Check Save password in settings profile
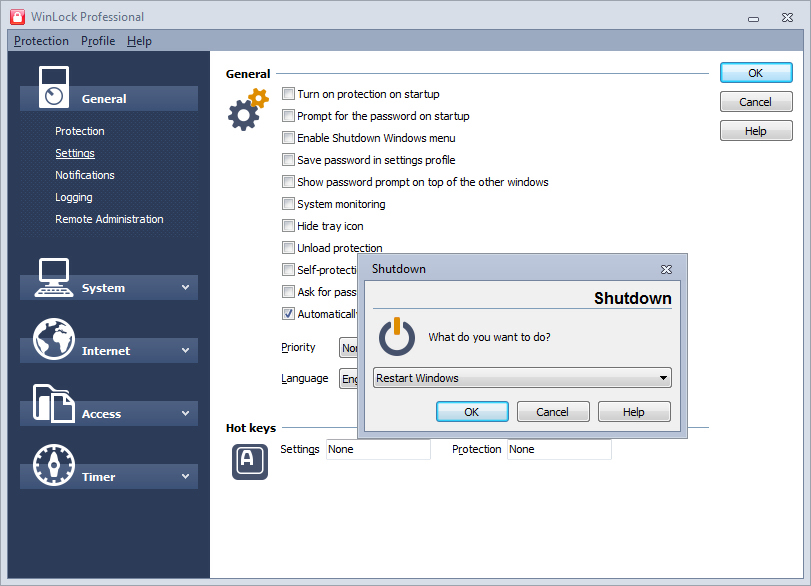811x586 pixels. pos(288,160)
